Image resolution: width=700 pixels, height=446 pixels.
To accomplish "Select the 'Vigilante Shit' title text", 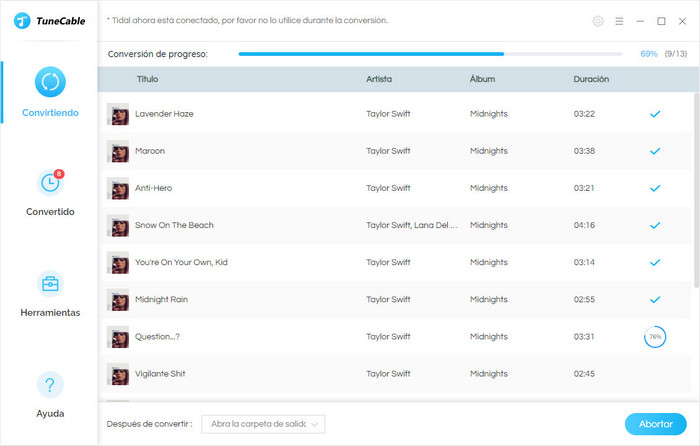I will click(160, 374).
